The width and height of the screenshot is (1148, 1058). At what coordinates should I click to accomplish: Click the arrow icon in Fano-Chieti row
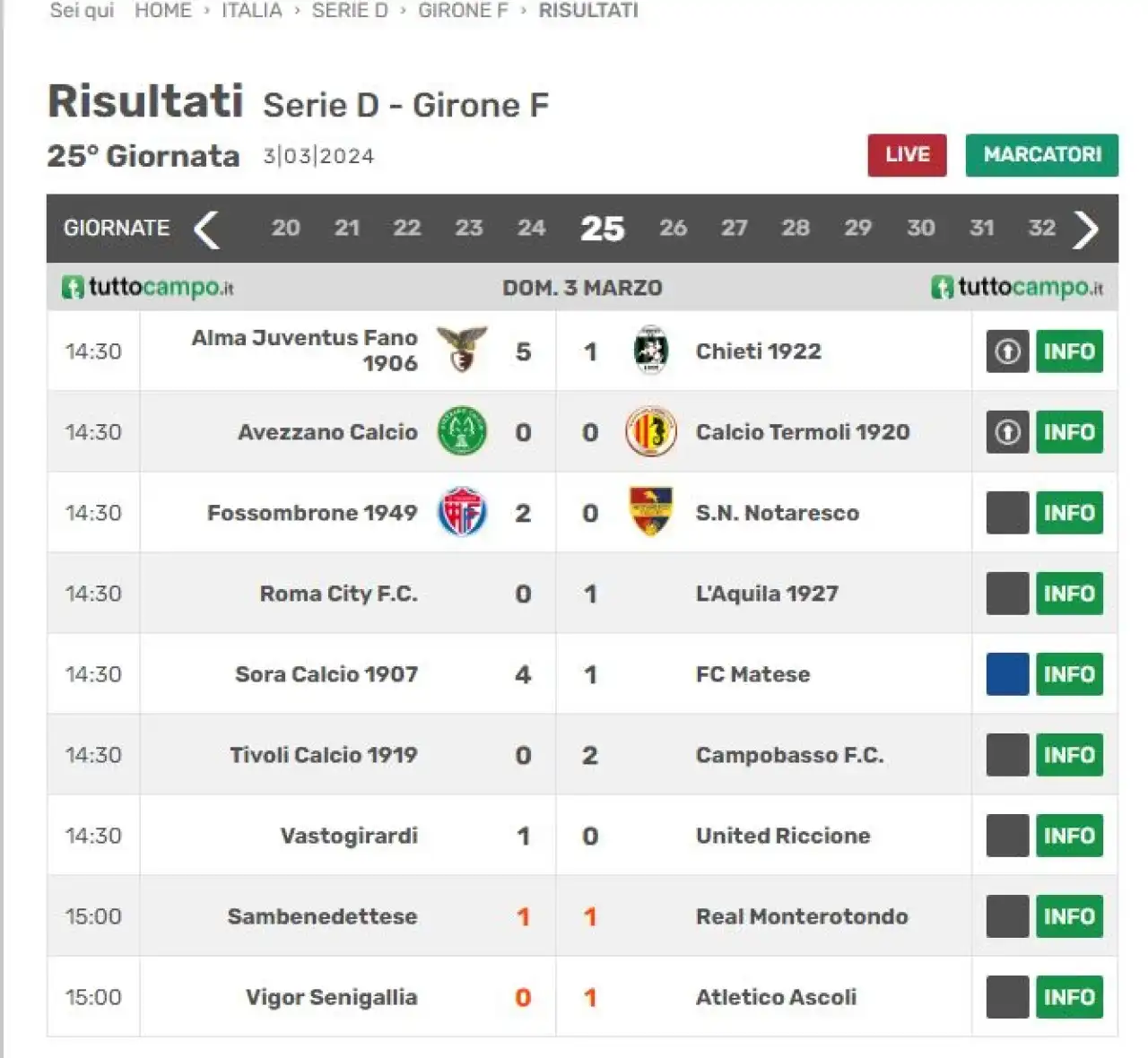(x=1007, y=351)
